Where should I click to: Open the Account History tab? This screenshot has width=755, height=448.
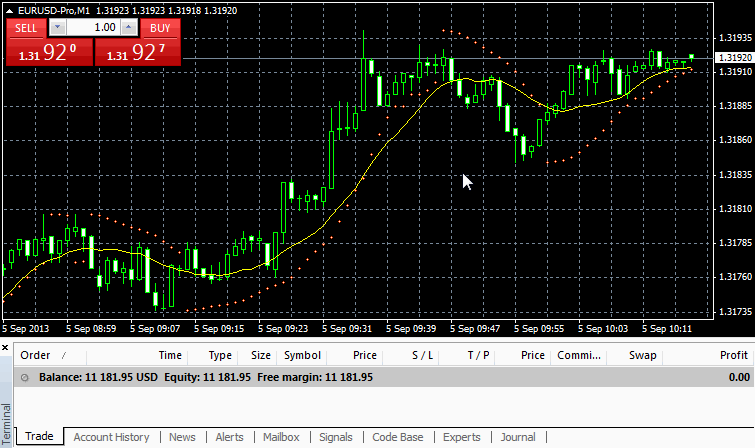point(111,437)
